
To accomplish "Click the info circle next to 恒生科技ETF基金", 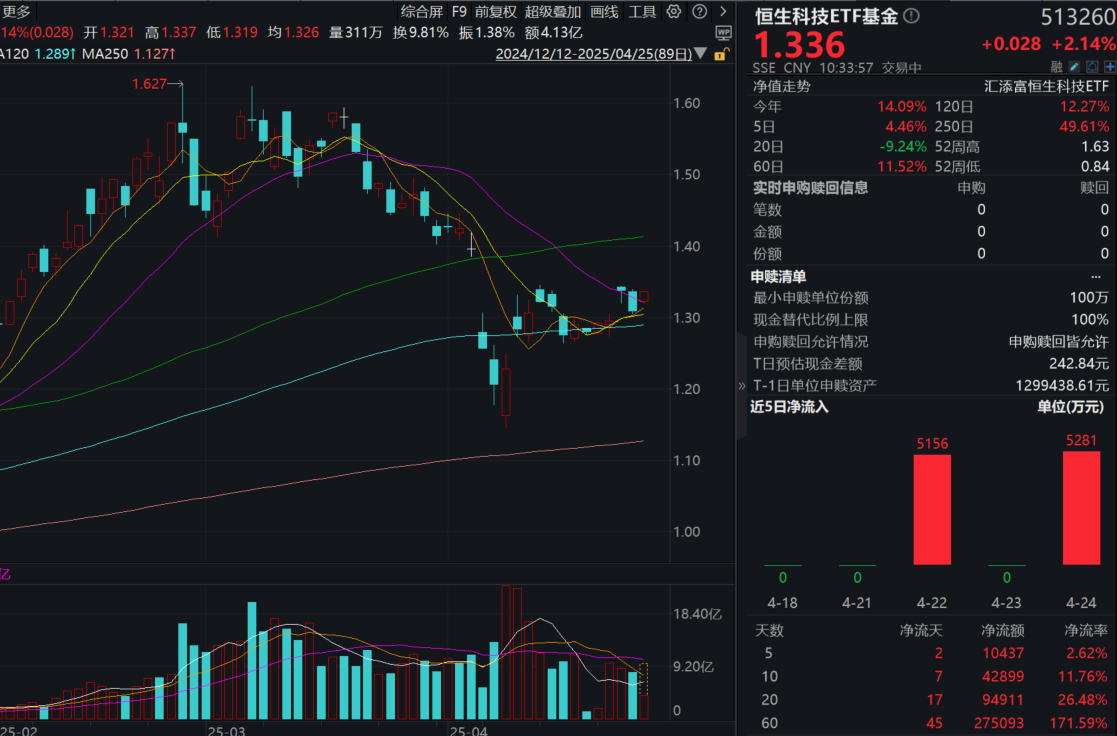I will point(909,16).
